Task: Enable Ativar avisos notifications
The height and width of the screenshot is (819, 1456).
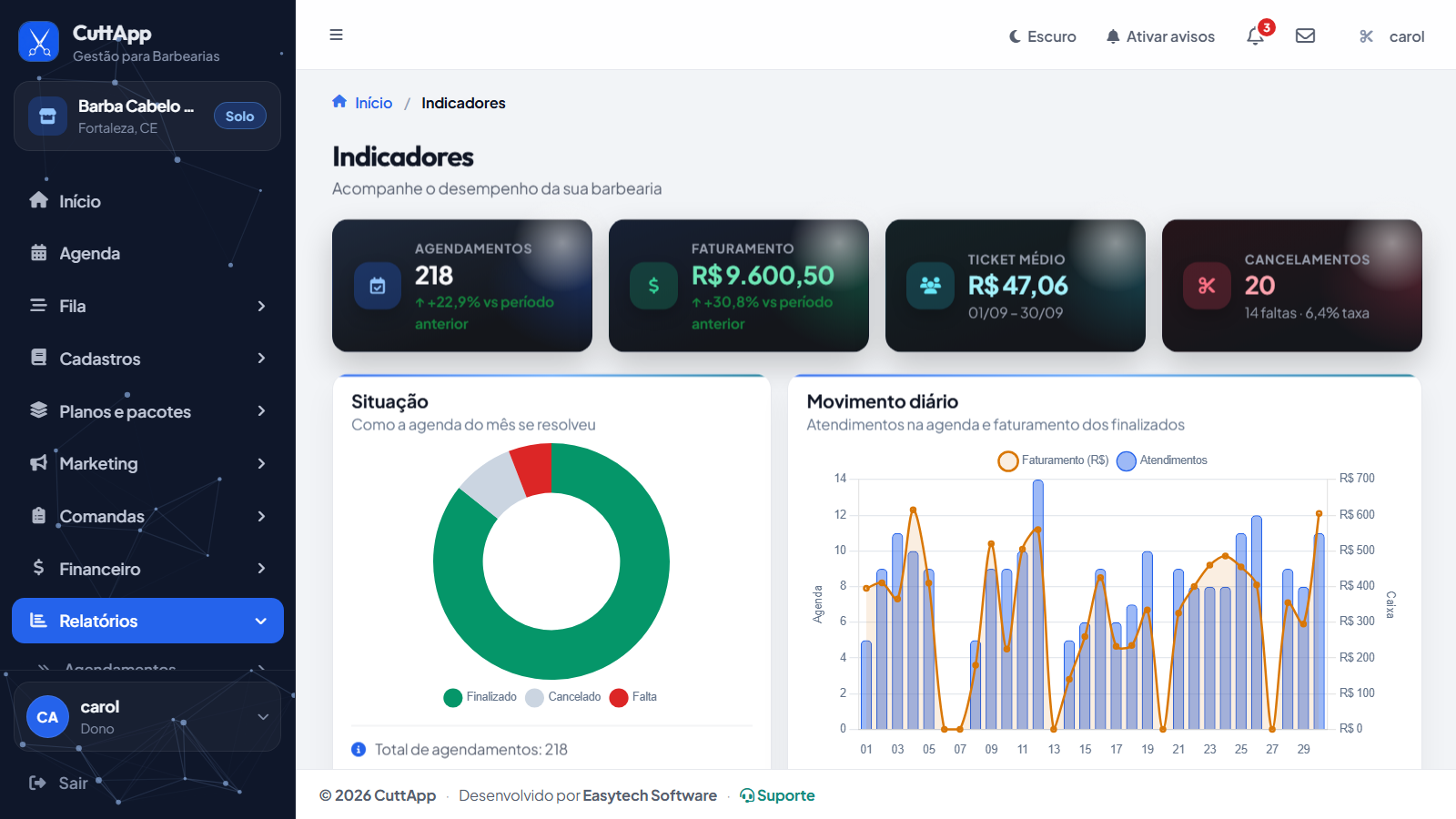Action: tap(1160, 36)
